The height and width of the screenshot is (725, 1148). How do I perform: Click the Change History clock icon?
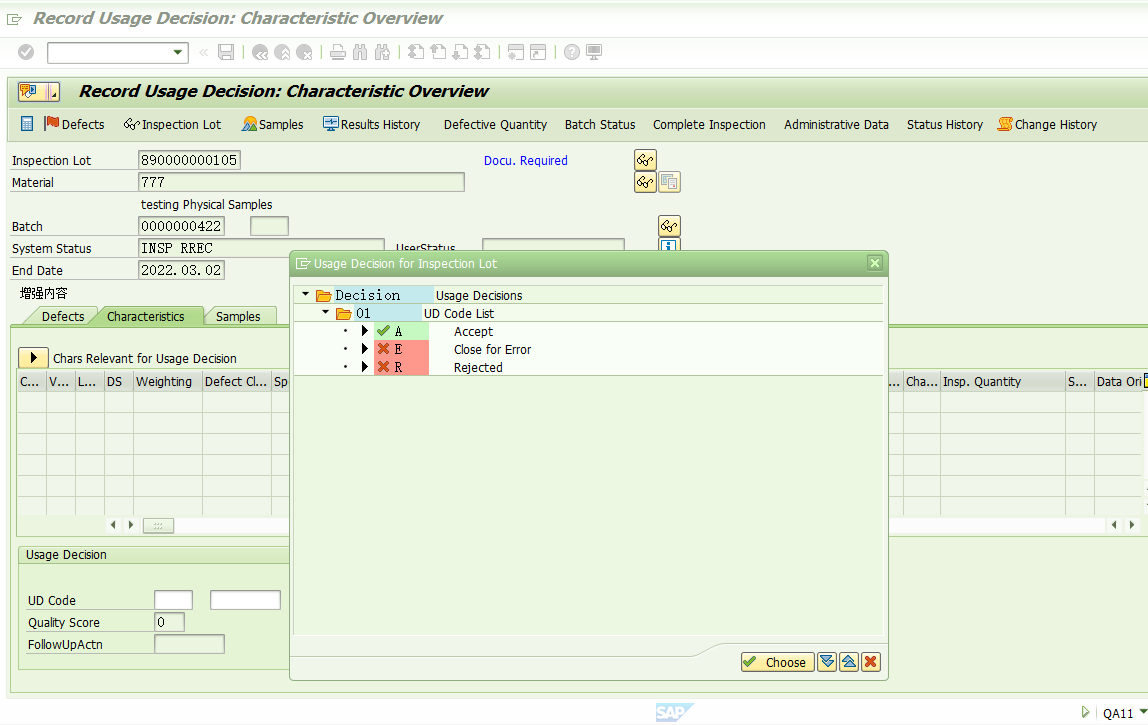coord(1004,124)
